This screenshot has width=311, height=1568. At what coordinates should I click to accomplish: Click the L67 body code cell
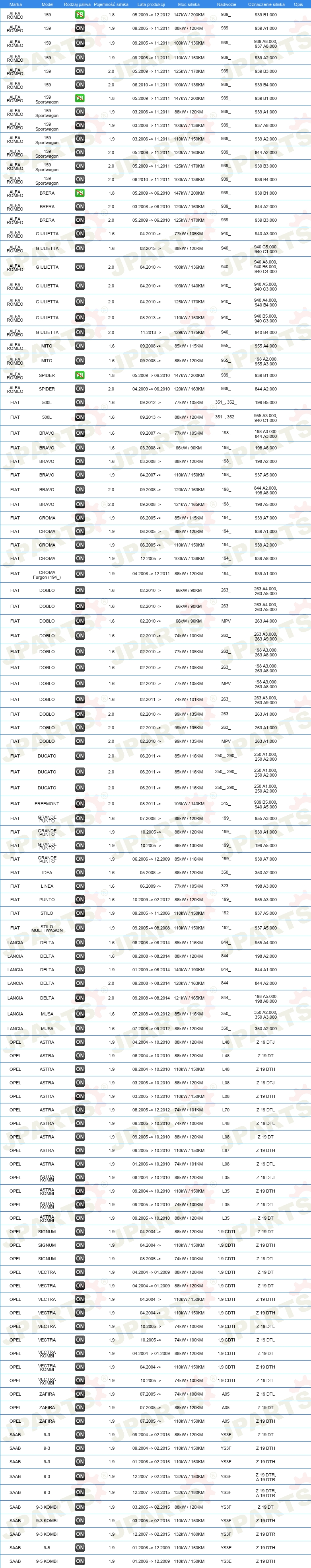tap(226, 1150)
